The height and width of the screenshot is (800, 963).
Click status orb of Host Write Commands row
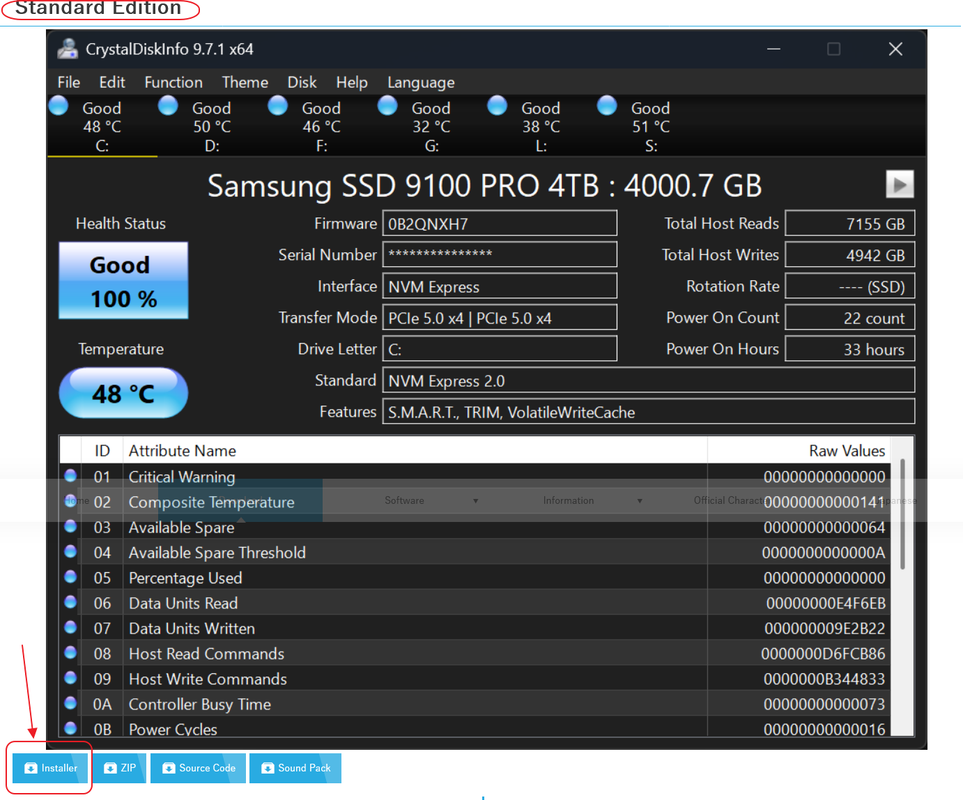(71, 677)
